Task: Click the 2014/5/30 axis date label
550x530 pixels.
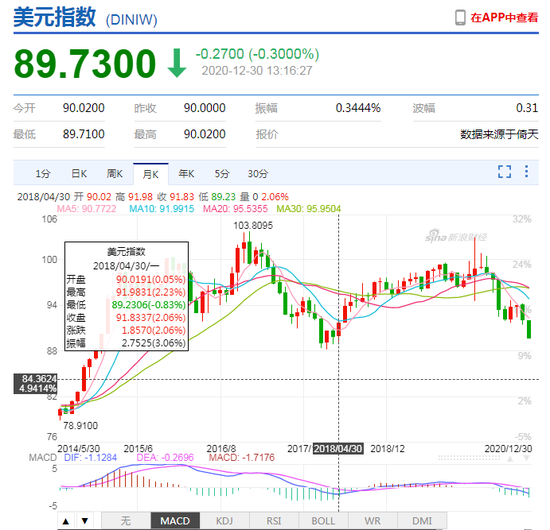Action: [79, 449]
